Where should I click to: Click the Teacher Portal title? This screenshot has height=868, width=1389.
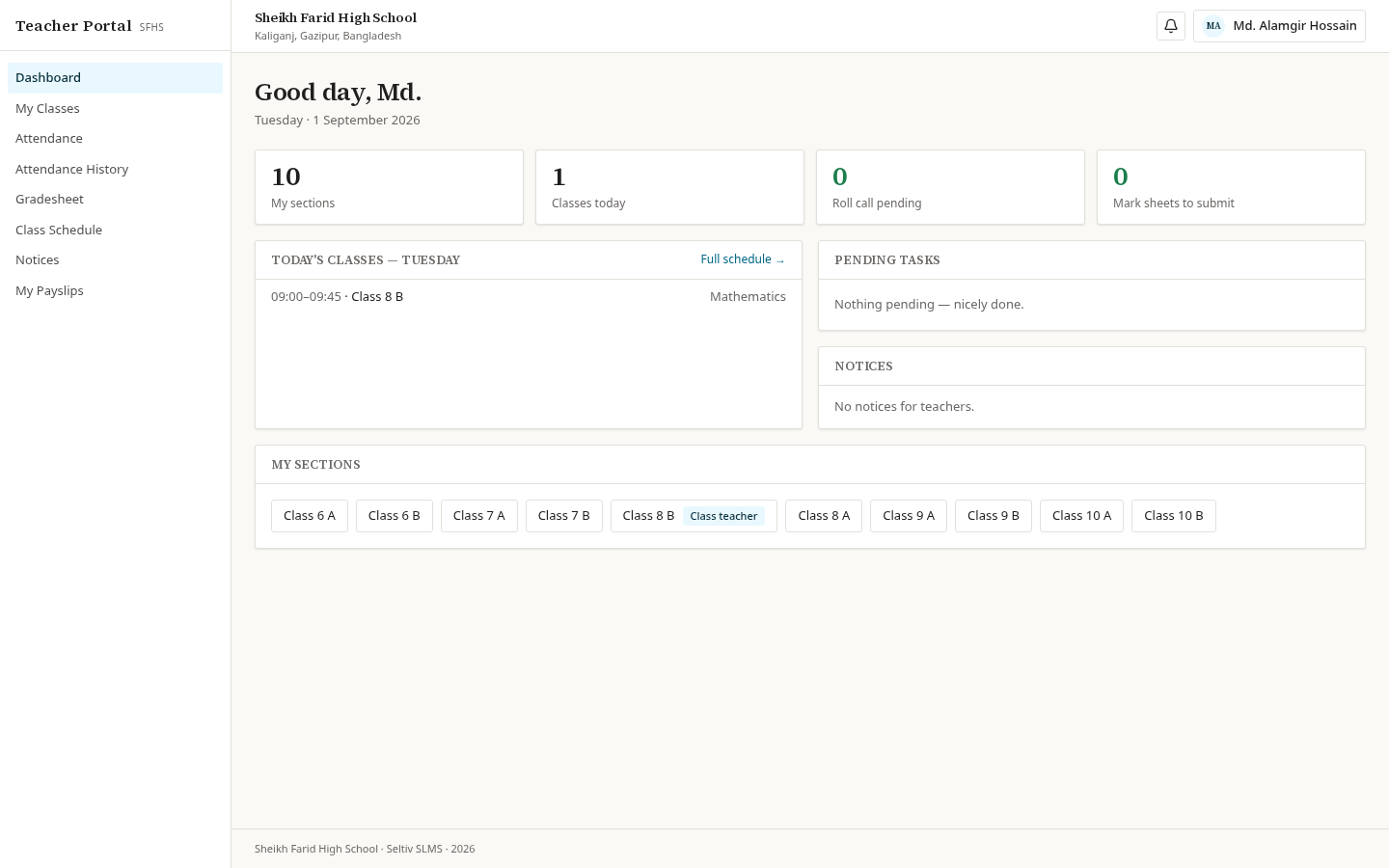73,26
